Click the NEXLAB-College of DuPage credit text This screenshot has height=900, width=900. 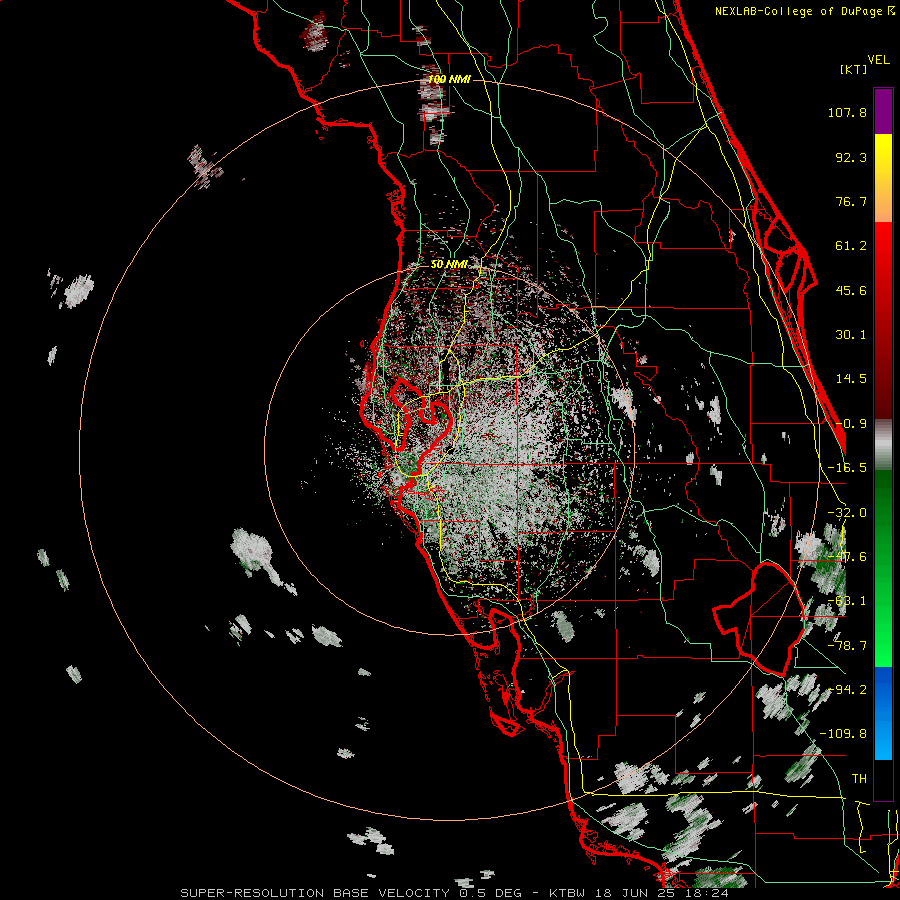click(805, 11)
